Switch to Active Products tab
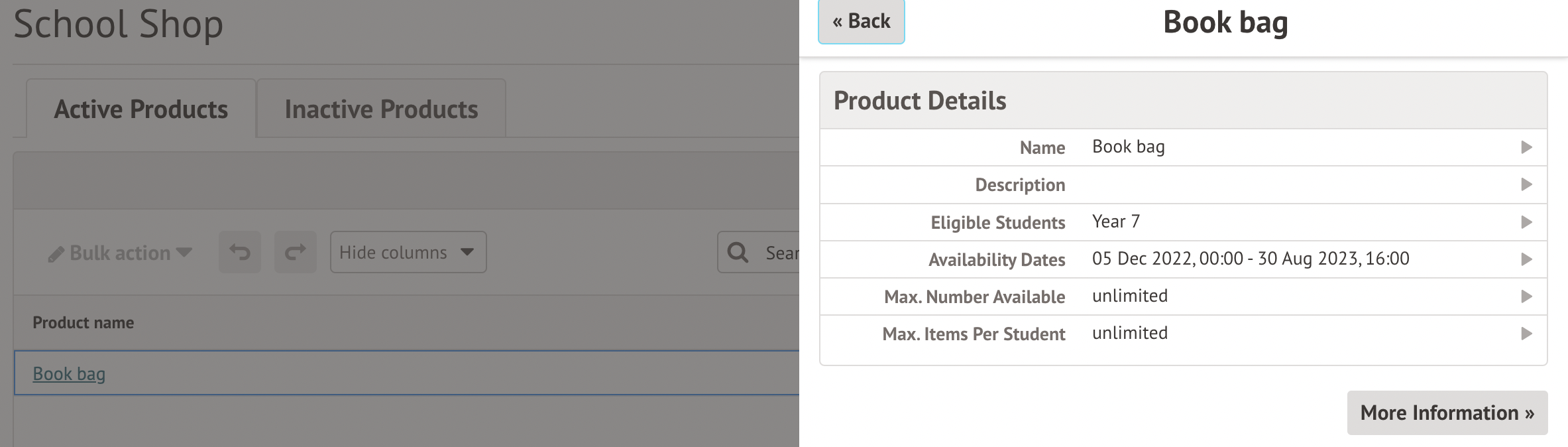This screenshot has height=447, width=1568. point(141,109)
